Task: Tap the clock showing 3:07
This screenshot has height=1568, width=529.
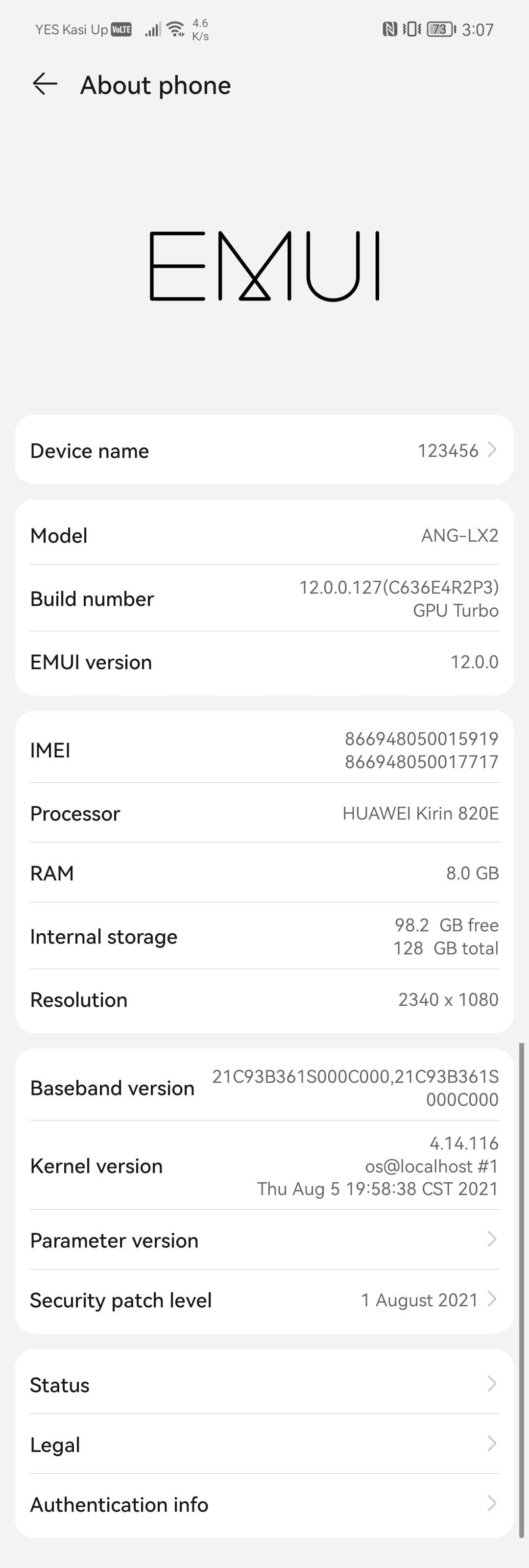Action: click(x=477, y=29)
